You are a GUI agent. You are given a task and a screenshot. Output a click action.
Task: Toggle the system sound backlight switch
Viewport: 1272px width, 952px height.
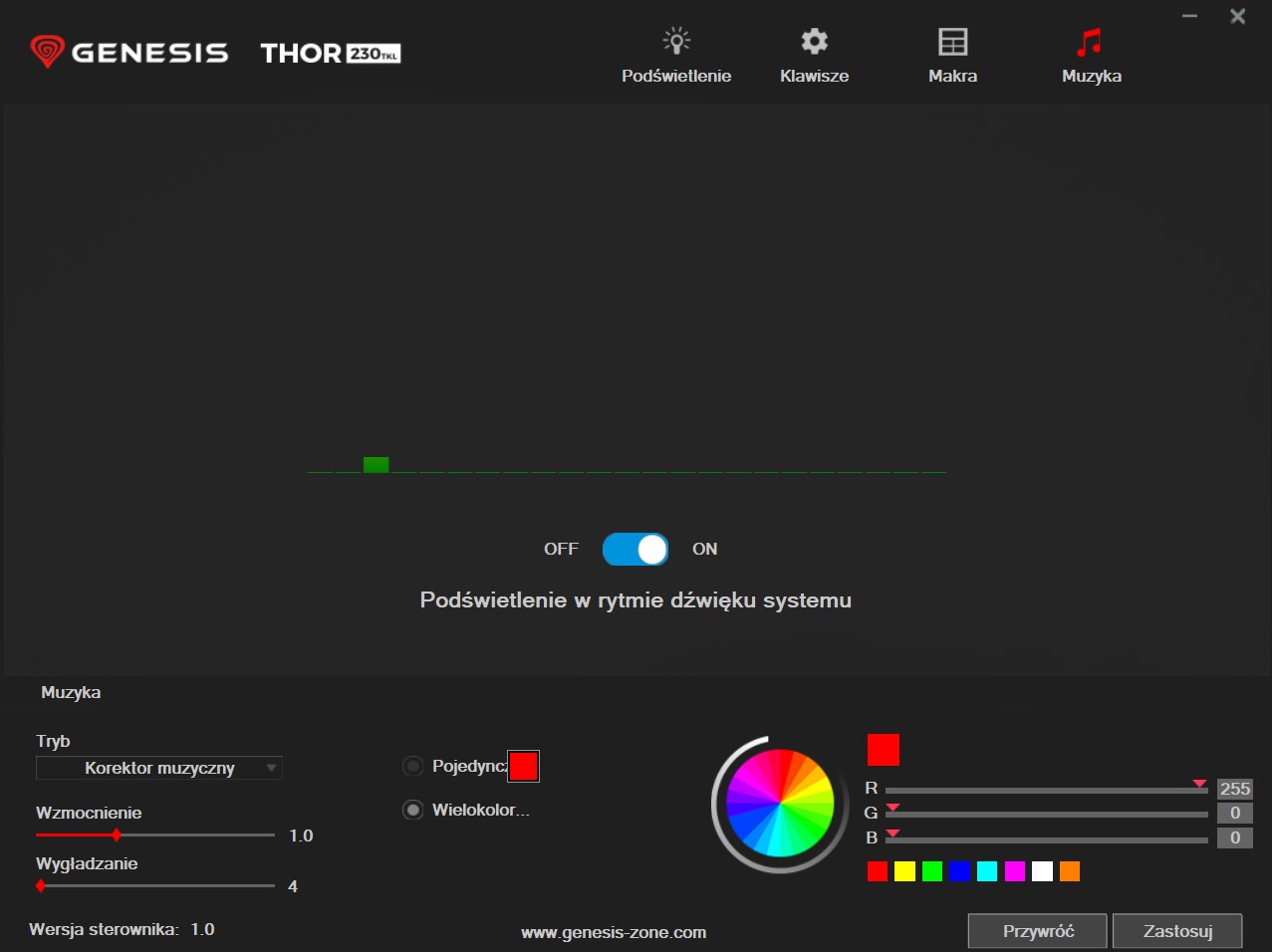pyautogui.click(x=636, y=549)
